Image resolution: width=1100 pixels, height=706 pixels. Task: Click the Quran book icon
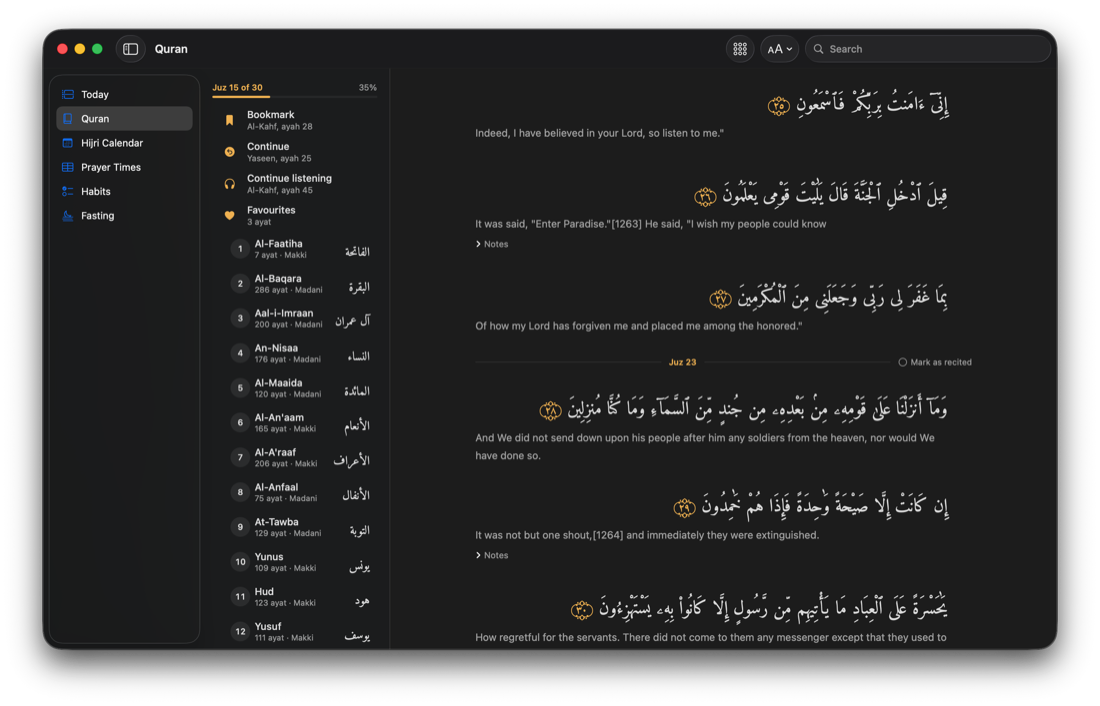(x=68, y=119)
